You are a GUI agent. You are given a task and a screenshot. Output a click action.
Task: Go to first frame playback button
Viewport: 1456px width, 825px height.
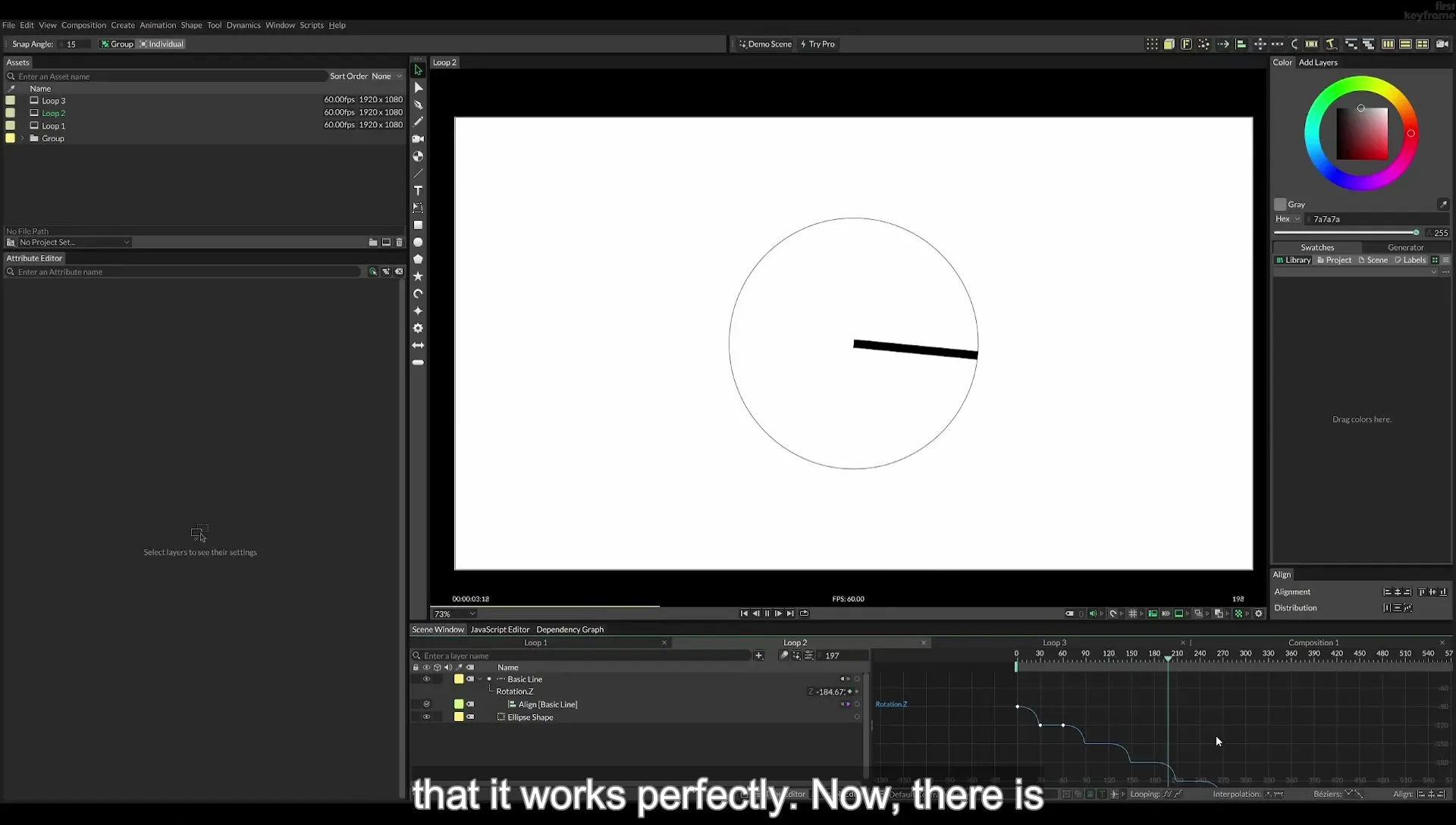click(744, 613)
